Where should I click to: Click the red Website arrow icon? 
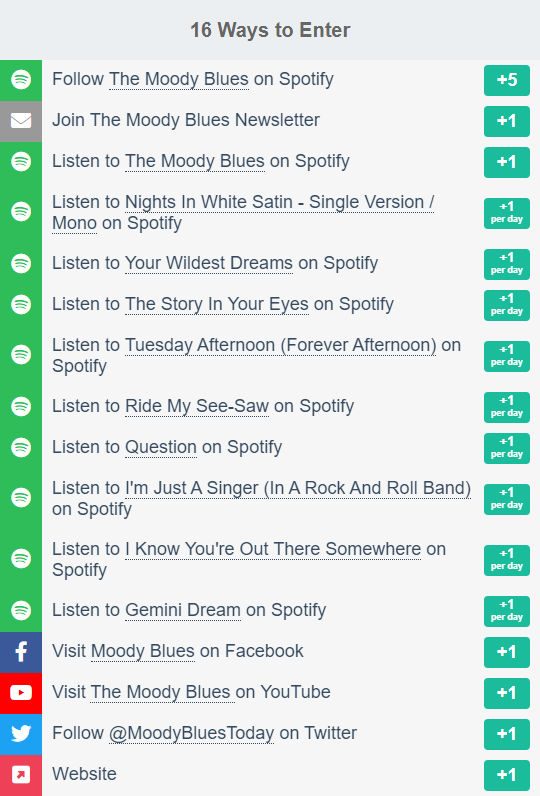[x=21, y=775]
